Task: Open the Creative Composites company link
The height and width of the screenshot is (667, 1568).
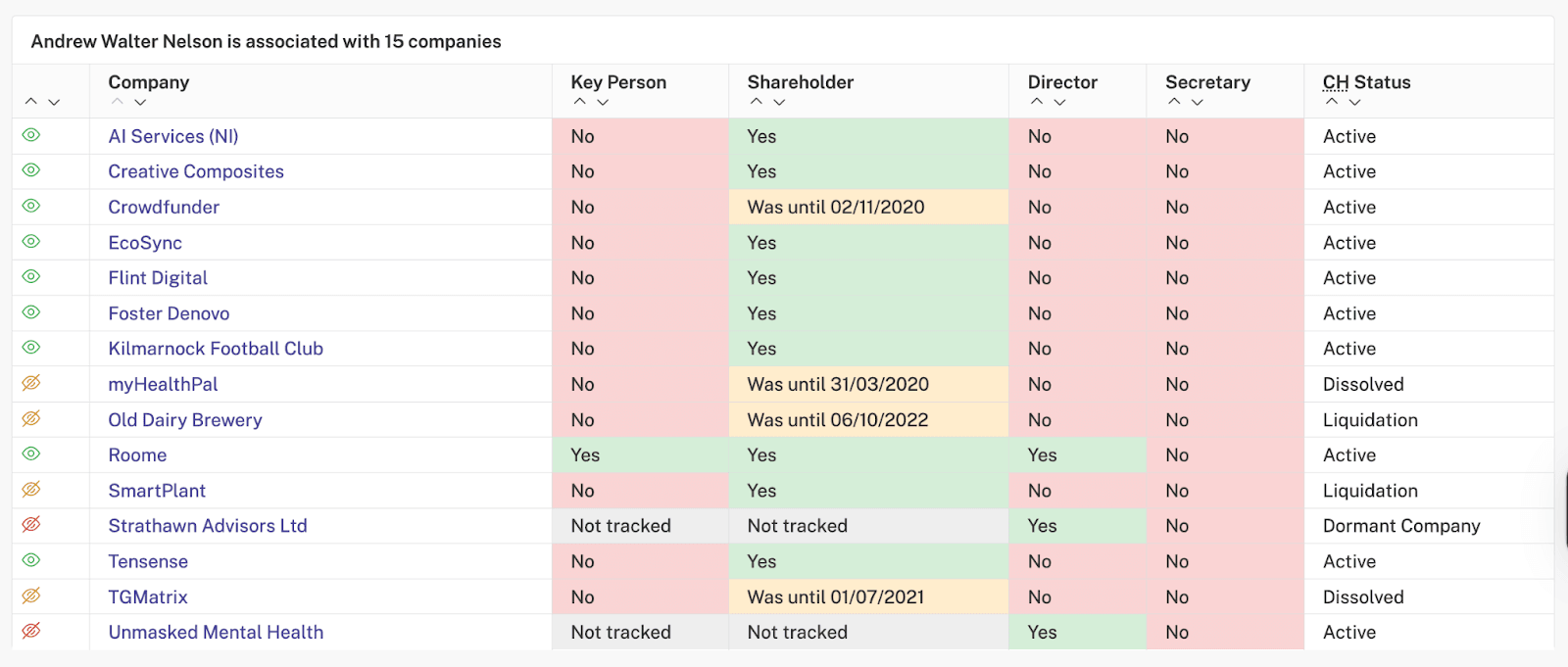Action: point(196,171)
